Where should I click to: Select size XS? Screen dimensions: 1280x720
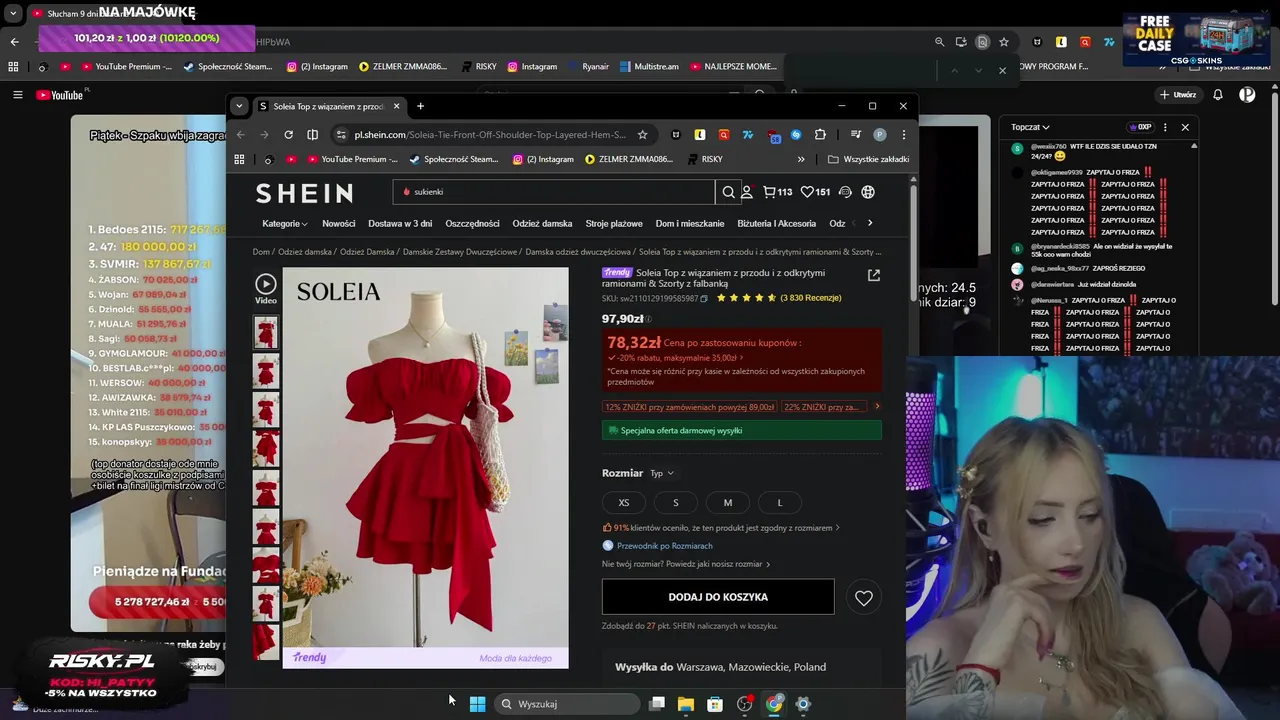pos(624,503)
